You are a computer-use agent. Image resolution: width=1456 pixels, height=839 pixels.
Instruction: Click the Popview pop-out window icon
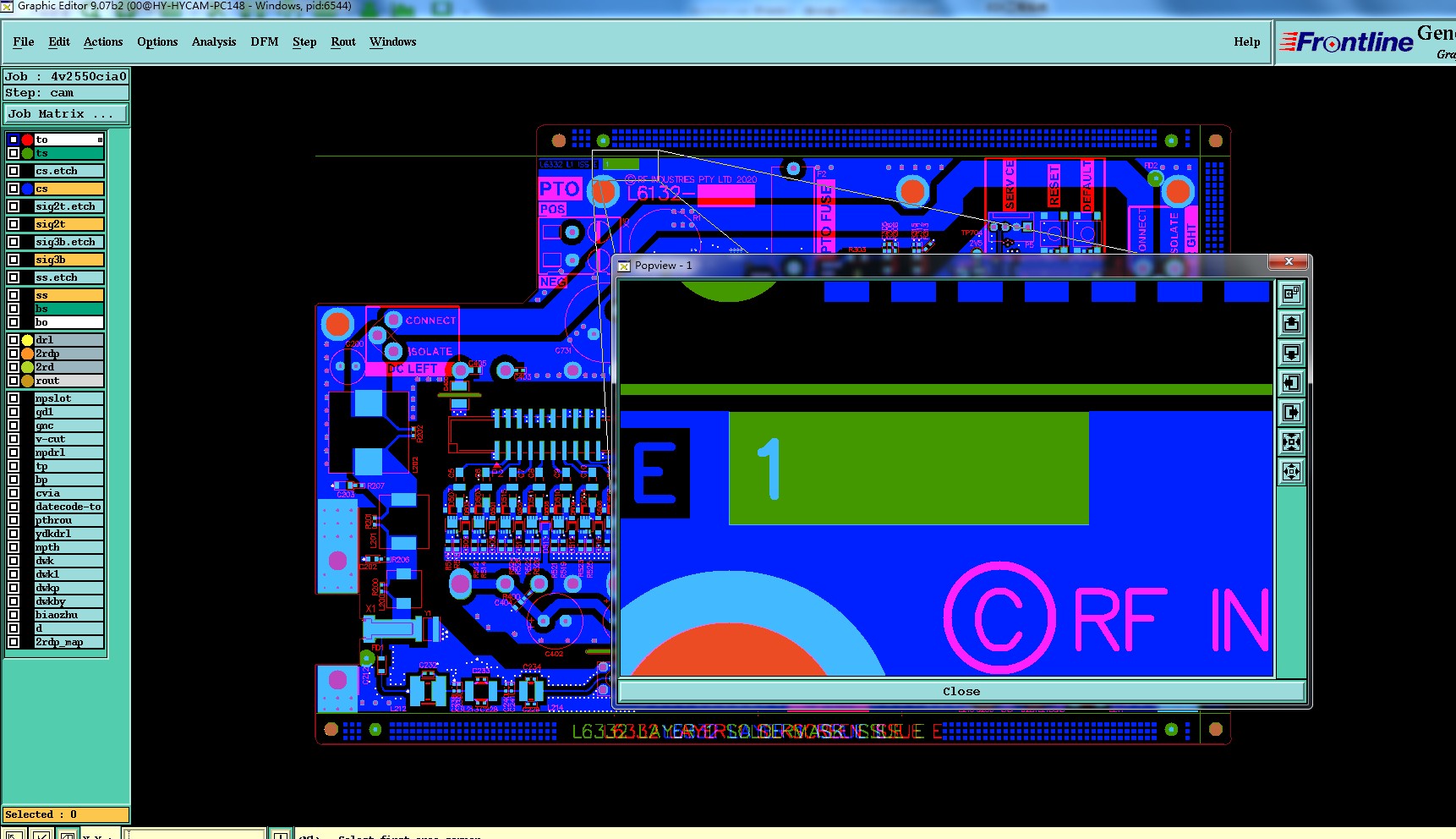(x=1291, y=293)
